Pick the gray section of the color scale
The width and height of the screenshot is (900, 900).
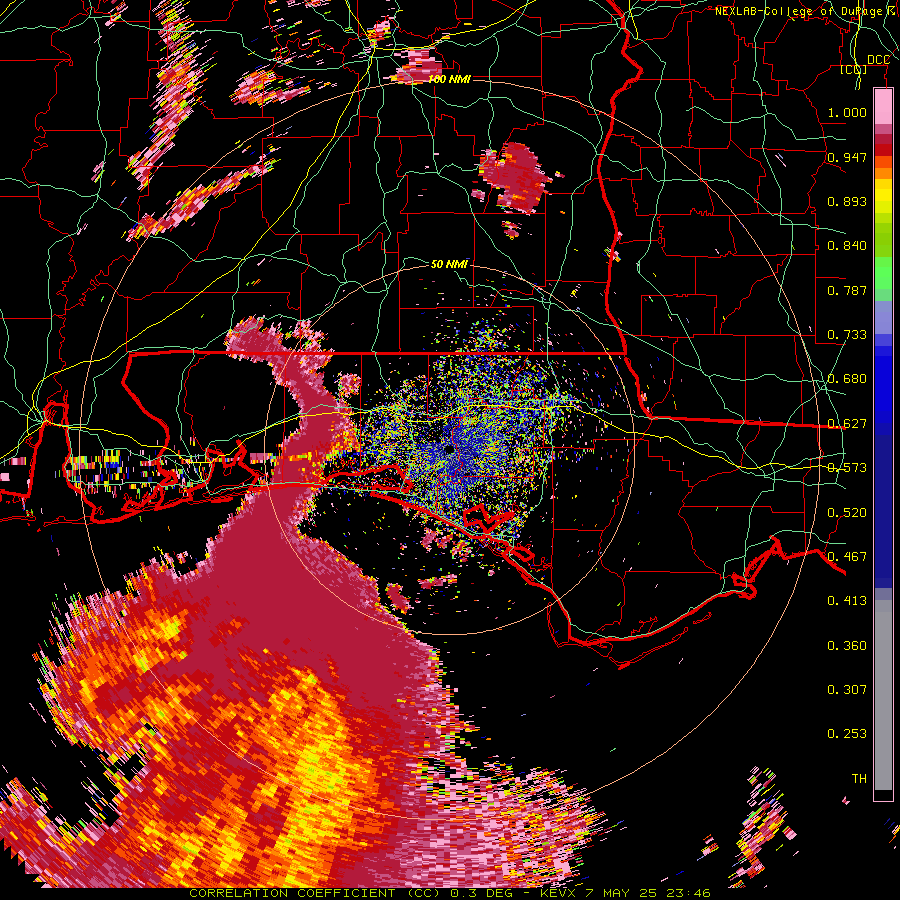pos(883,695)
